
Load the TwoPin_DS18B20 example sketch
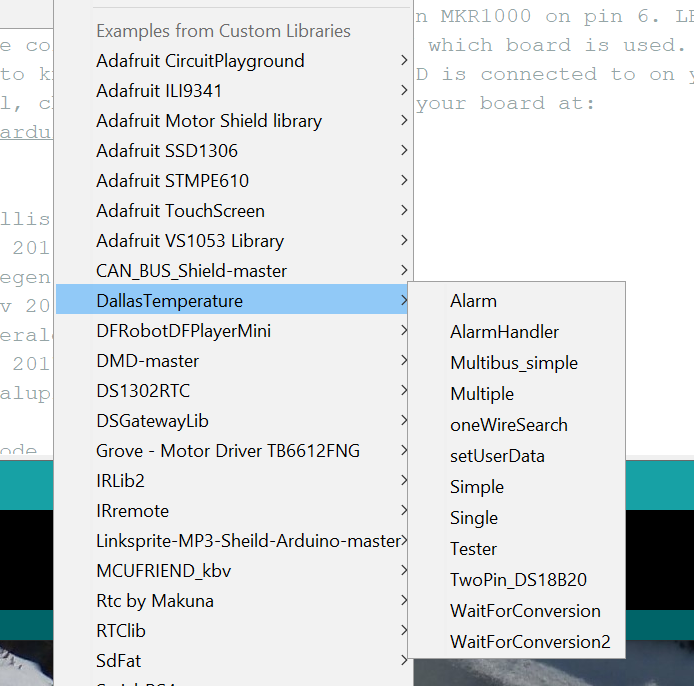(517, 580)
